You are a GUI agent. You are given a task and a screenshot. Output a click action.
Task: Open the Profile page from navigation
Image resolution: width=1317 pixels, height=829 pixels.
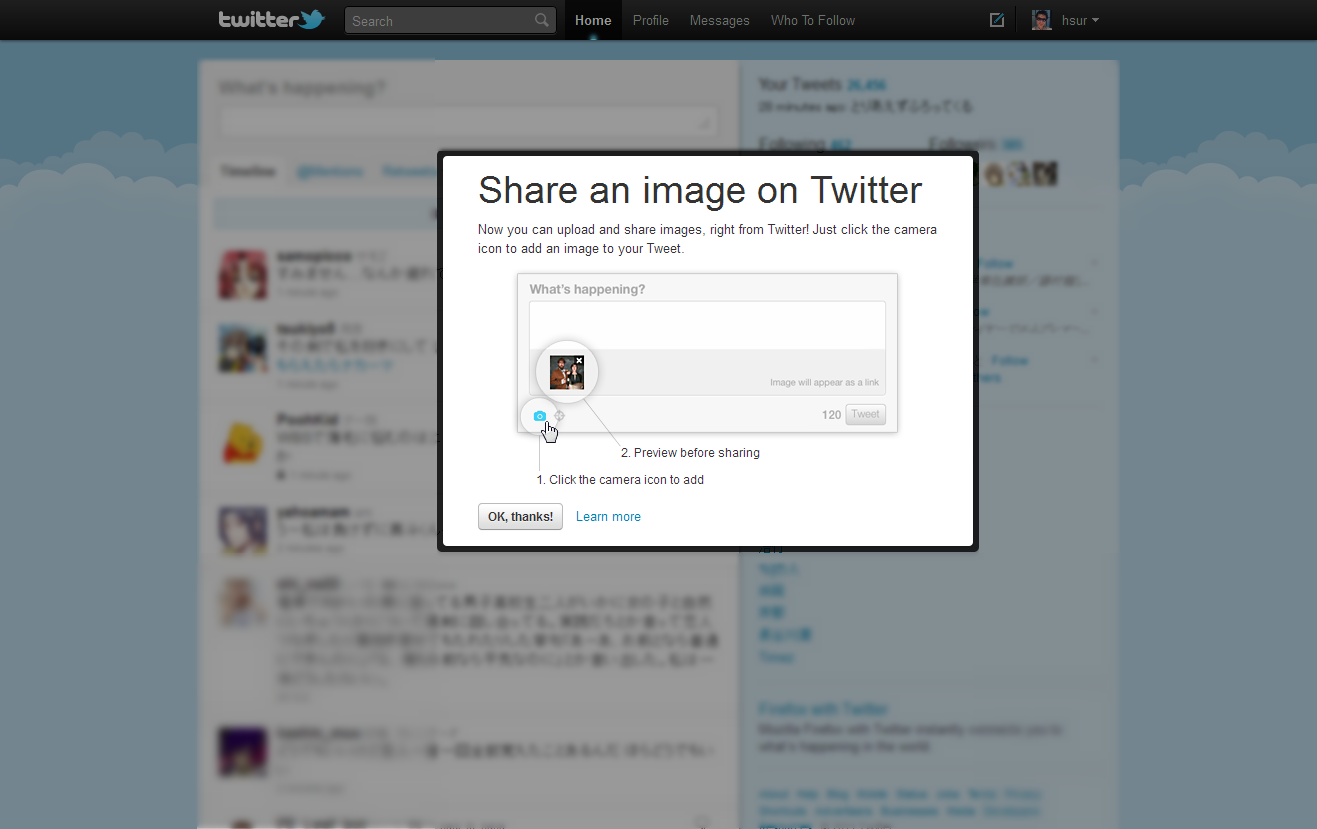(x=650, y=20)
